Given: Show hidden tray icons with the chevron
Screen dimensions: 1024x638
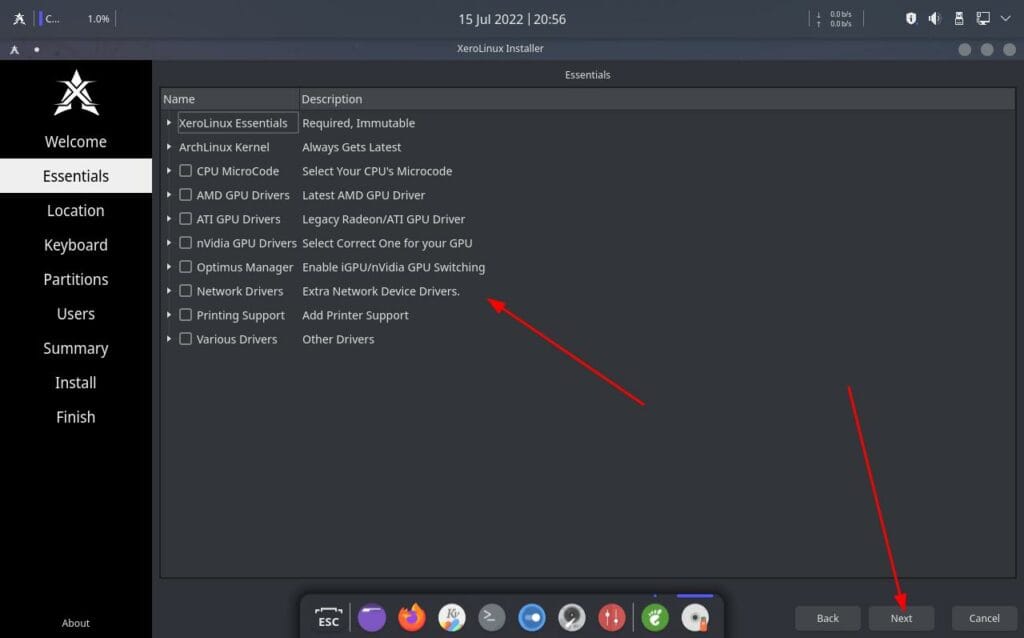Looking at the screenshot, I should pos(1006,18).
